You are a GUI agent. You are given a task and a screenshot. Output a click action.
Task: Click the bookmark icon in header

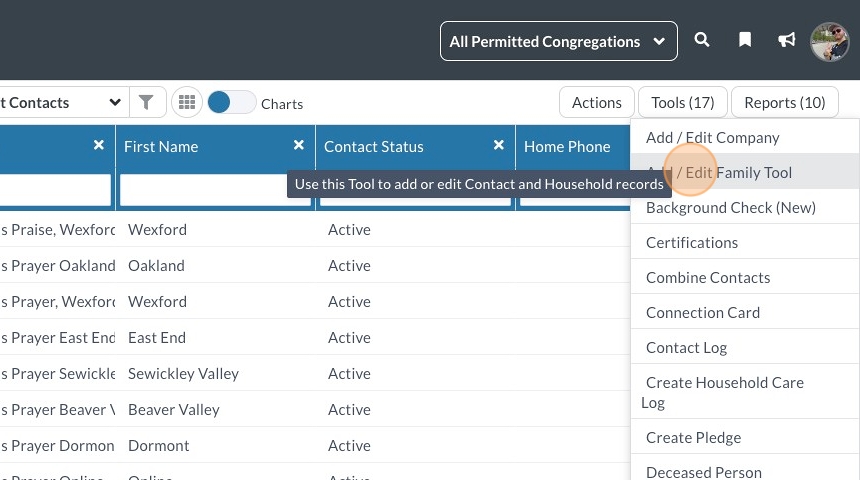[x=745, y=40]
